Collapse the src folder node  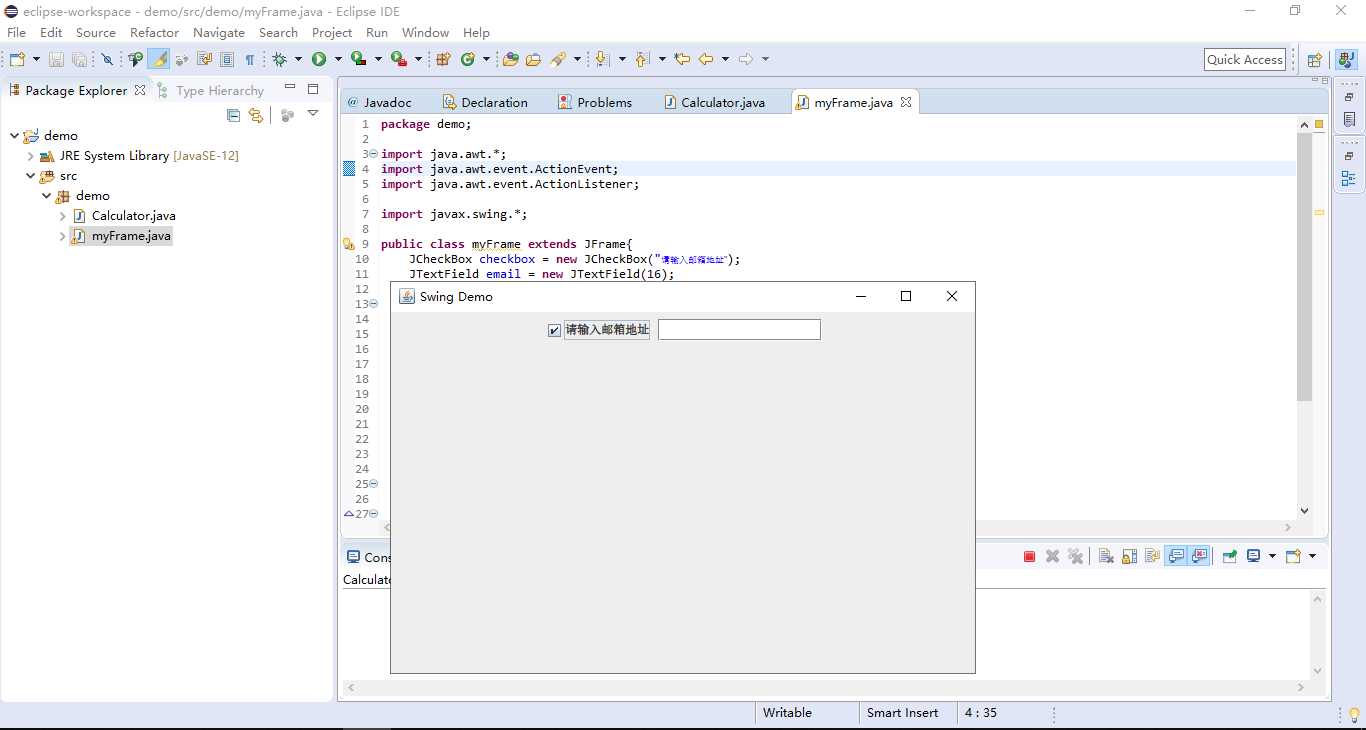[30, 175]
